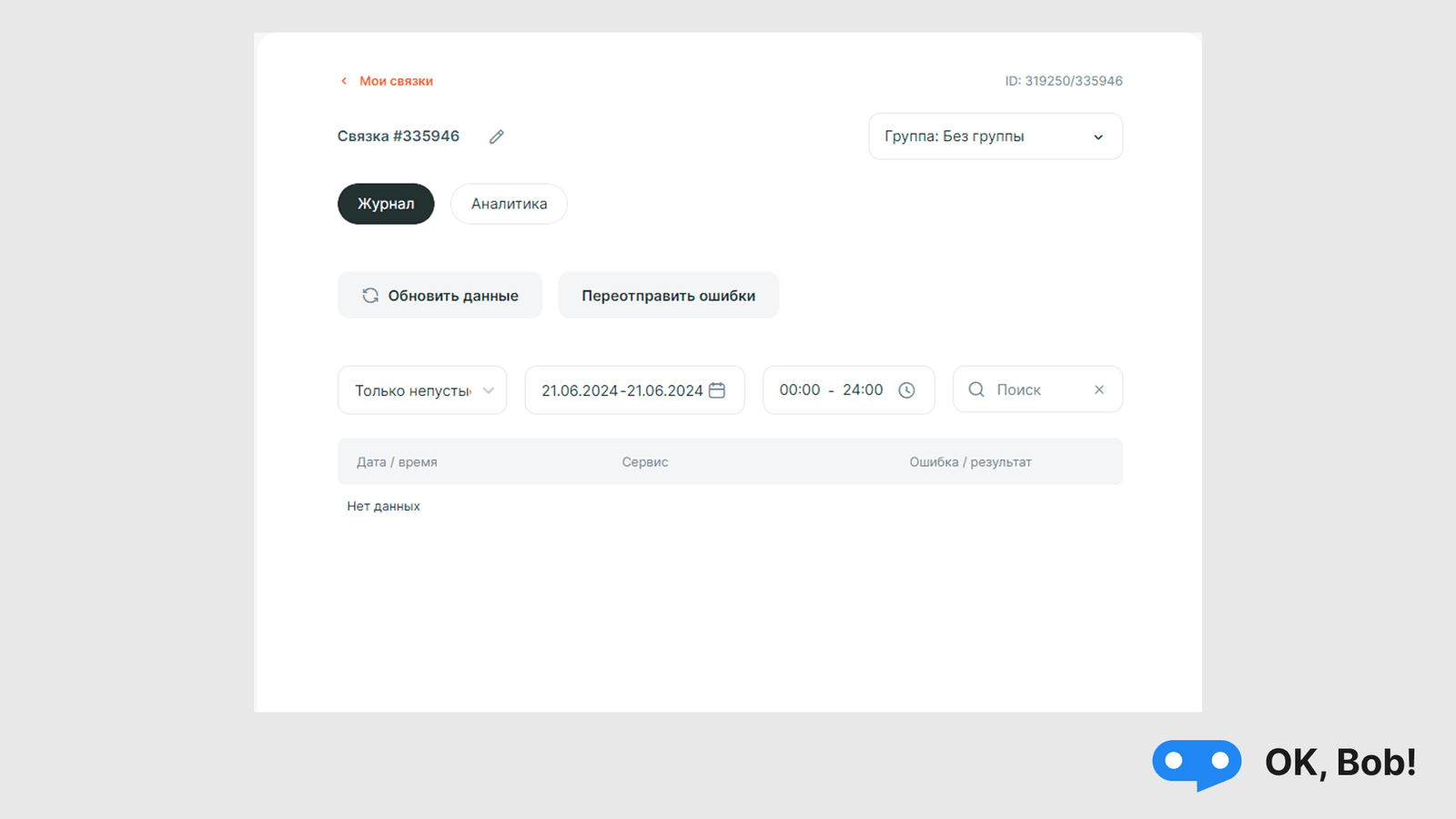Switch to the Аналитика tab
Screen dimensions: 1456x819
tap(509, 204)
